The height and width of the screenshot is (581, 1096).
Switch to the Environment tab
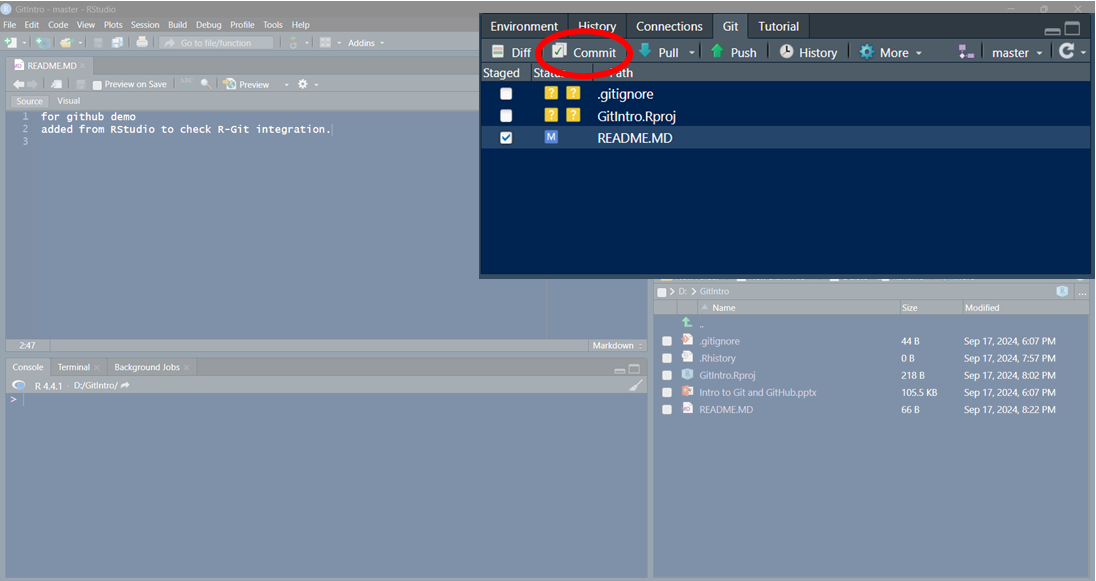coord(524,27)
